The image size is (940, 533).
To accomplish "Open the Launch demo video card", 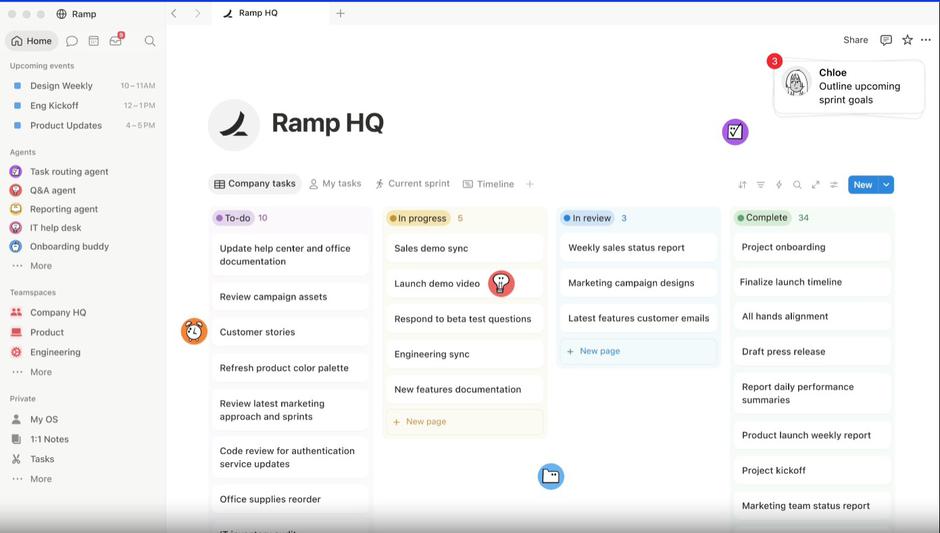I will coord(465,284).
